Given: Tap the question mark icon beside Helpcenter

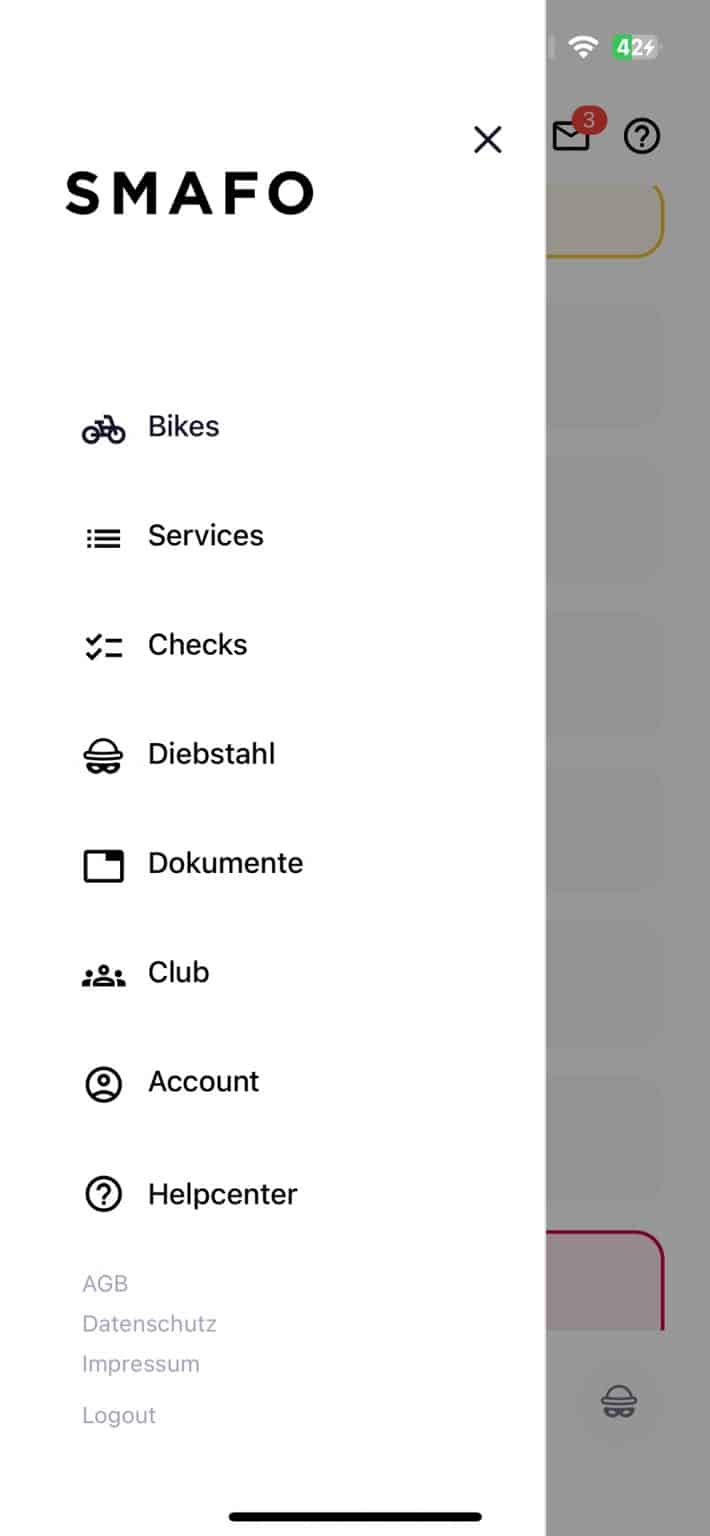Looking at the screenshot, I should point(103,1194).
